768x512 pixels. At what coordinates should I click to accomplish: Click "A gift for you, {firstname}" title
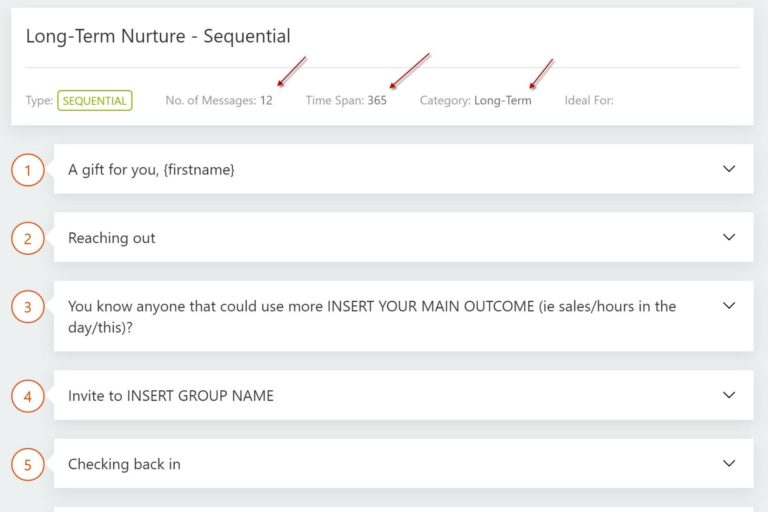[151, 170]
